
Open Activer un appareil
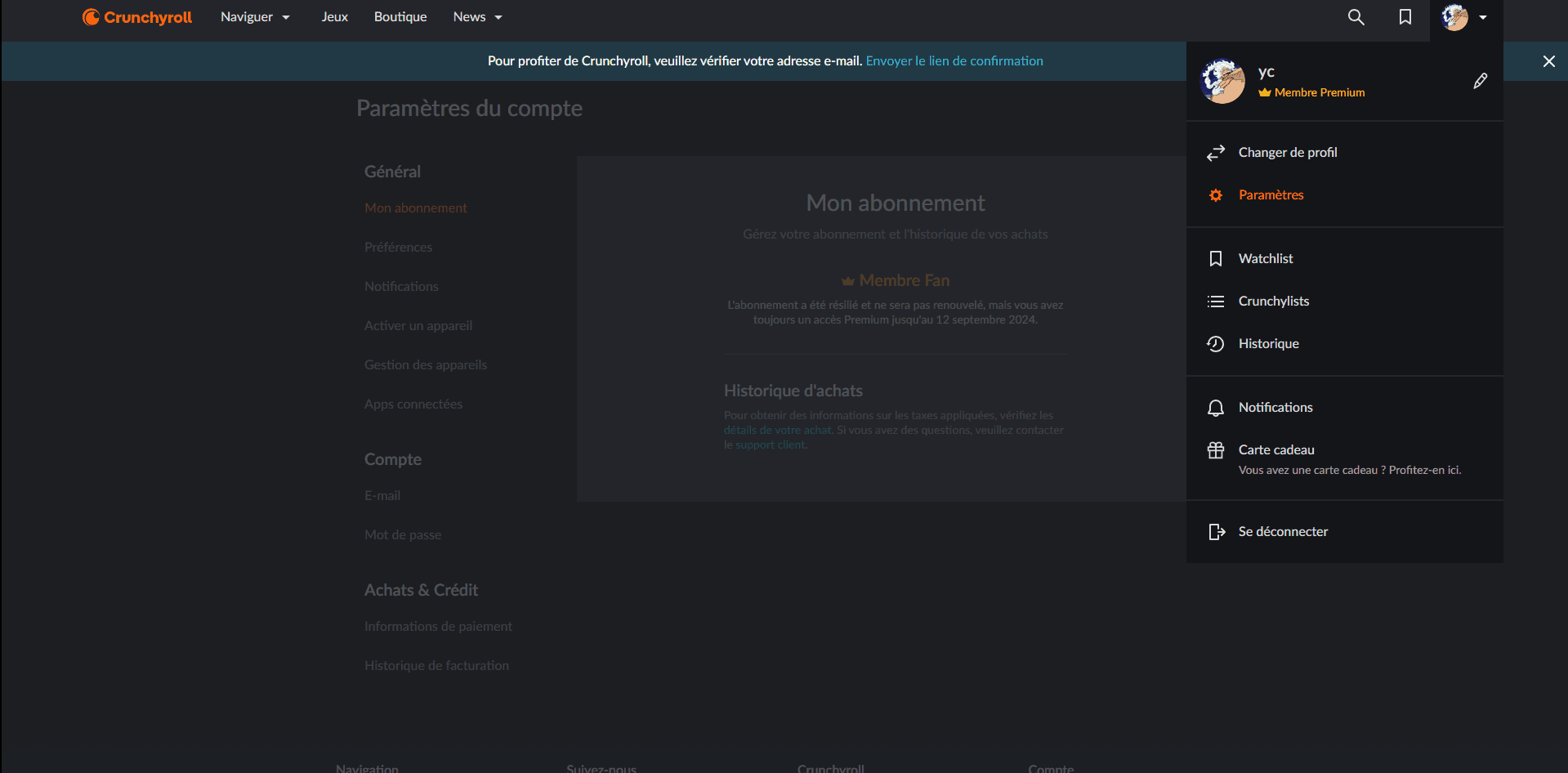click(418, 326)
